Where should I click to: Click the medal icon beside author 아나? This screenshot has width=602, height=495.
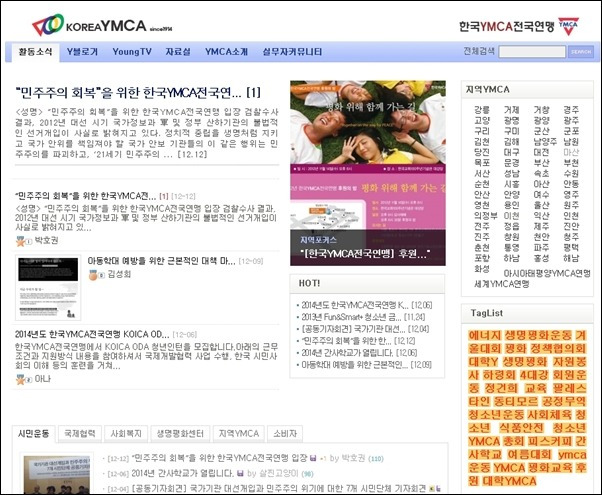(x=20, y=380)
